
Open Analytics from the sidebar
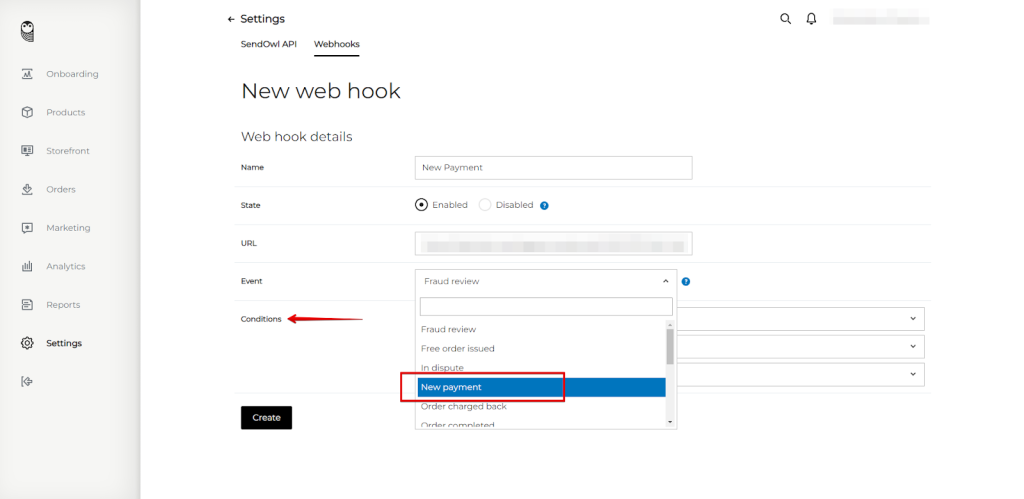65,266
